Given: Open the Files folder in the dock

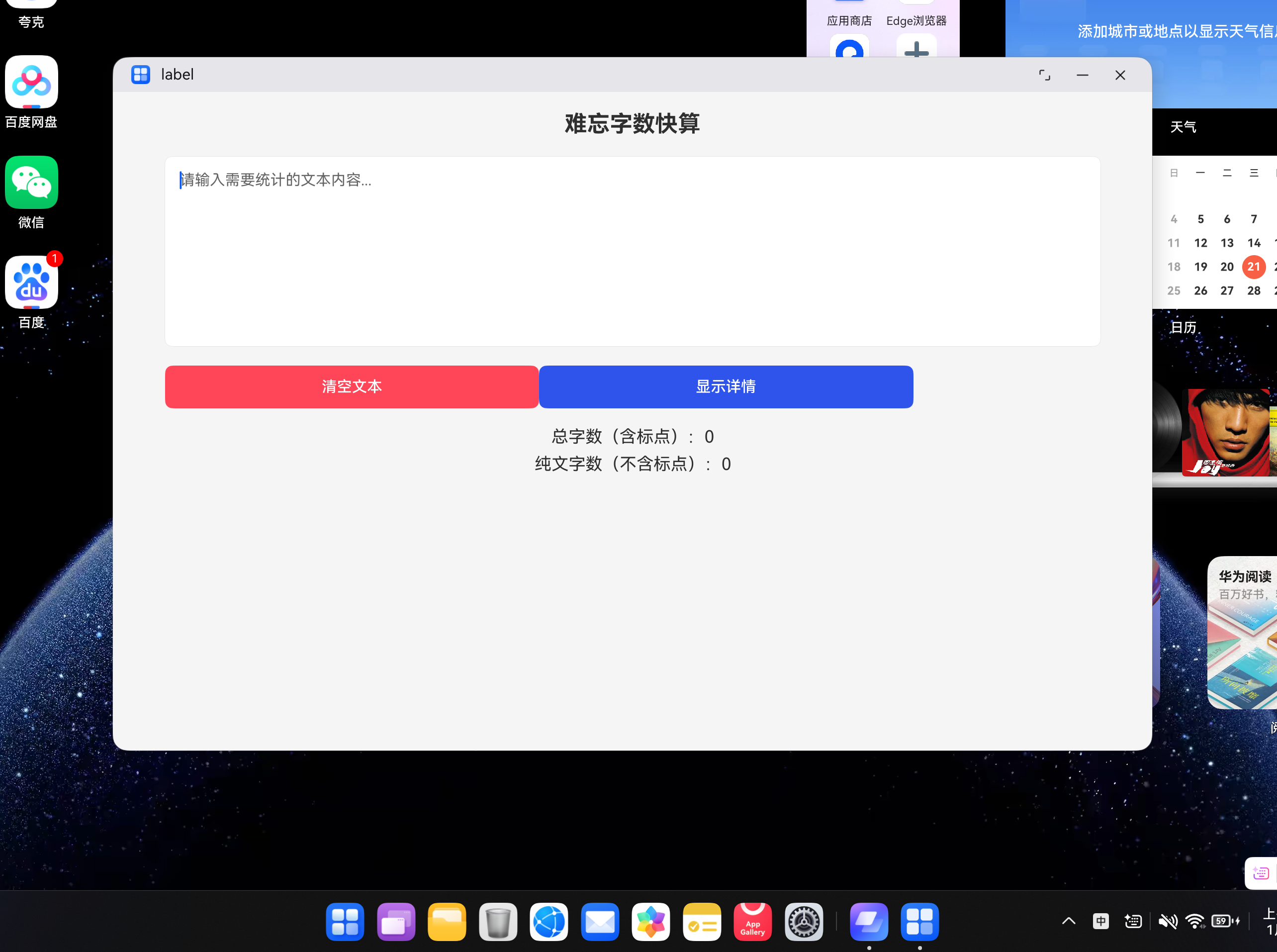Looking at the screenshot, I should (447, 922).
